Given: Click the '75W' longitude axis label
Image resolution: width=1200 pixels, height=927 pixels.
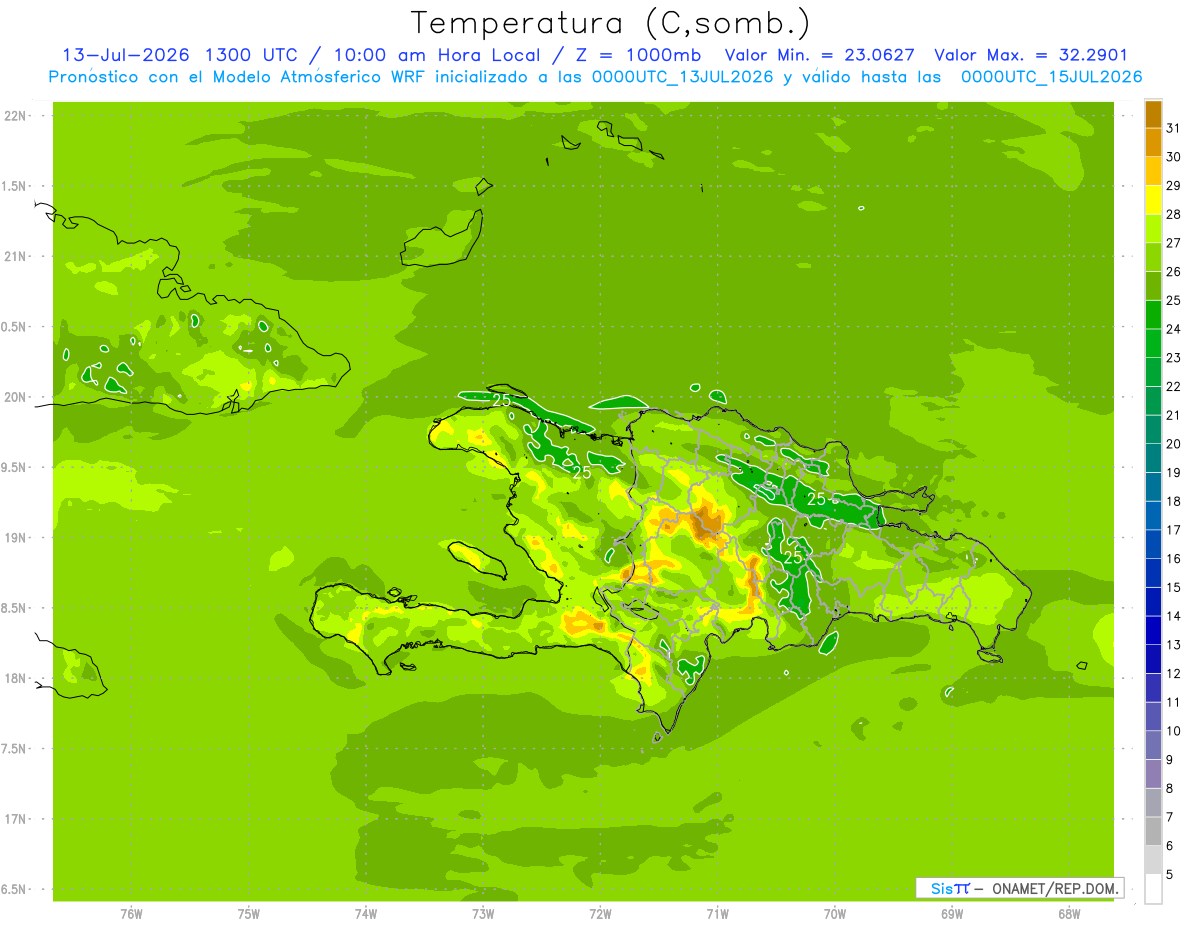Looking at the screenshot, I should click(249, 914).
